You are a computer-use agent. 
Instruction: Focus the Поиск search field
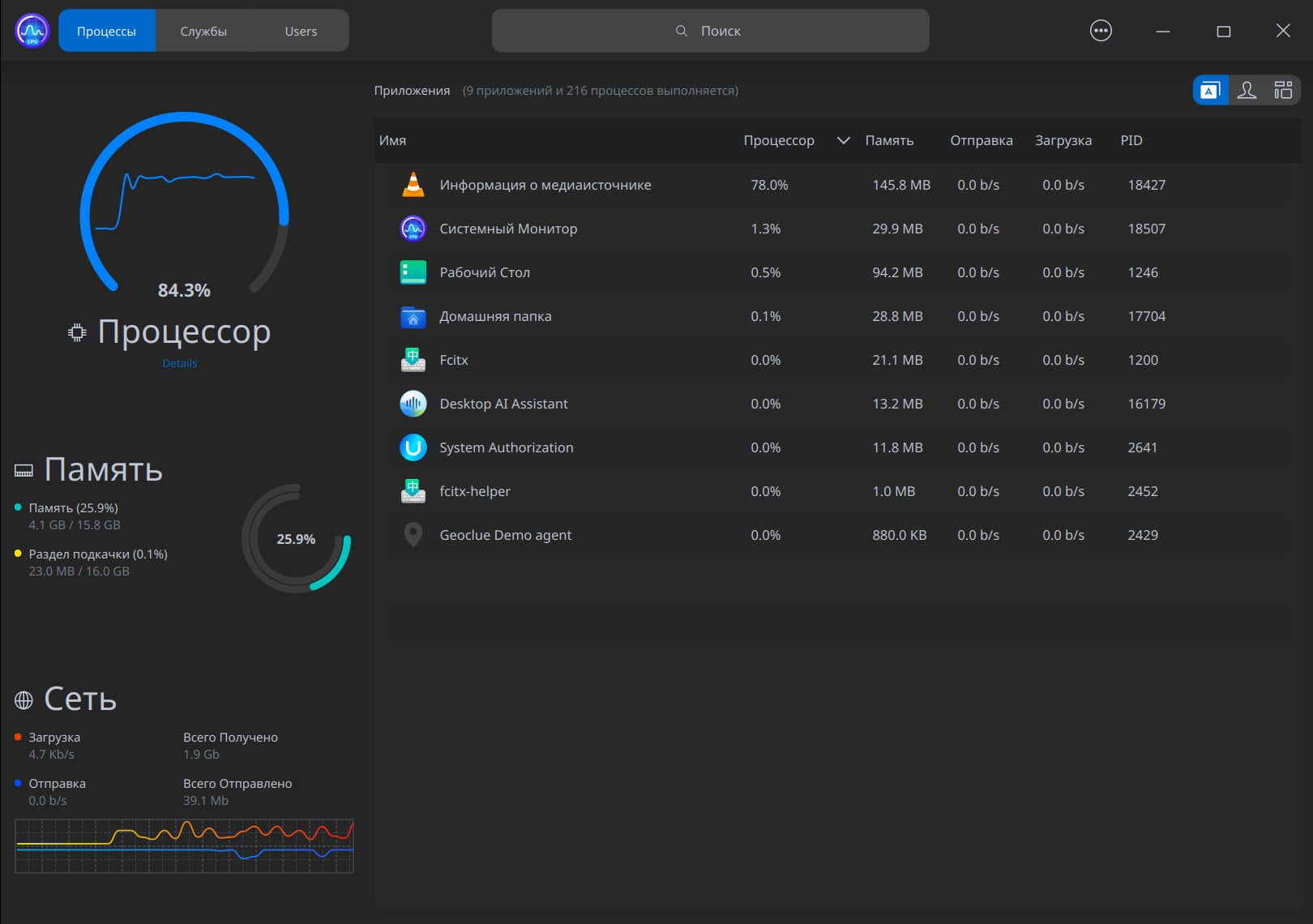pyautogui.click(x=710, y=31)
